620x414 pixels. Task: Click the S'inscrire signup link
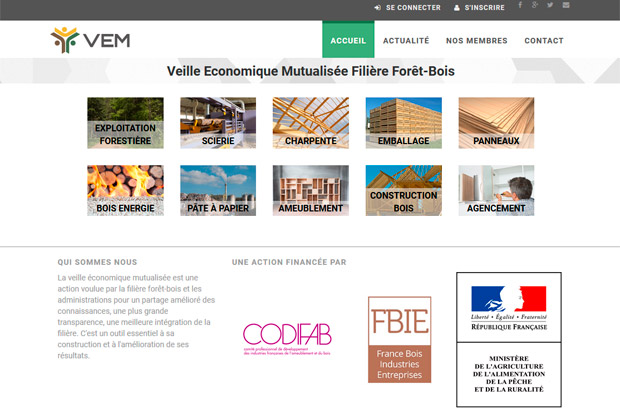[479, 8]
